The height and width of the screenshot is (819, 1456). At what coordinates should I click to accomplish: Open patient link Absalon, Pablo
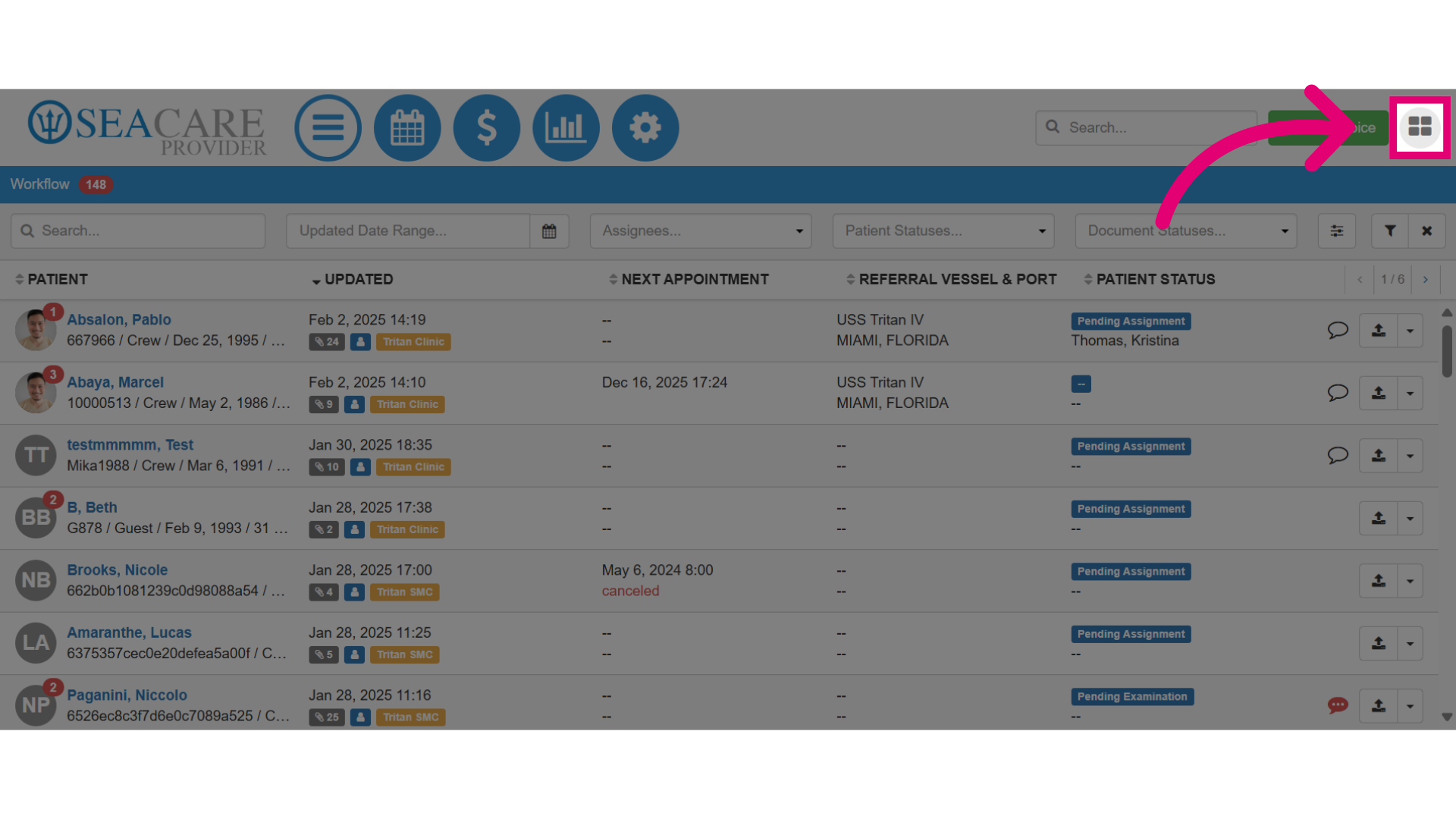tap(119, 319)
